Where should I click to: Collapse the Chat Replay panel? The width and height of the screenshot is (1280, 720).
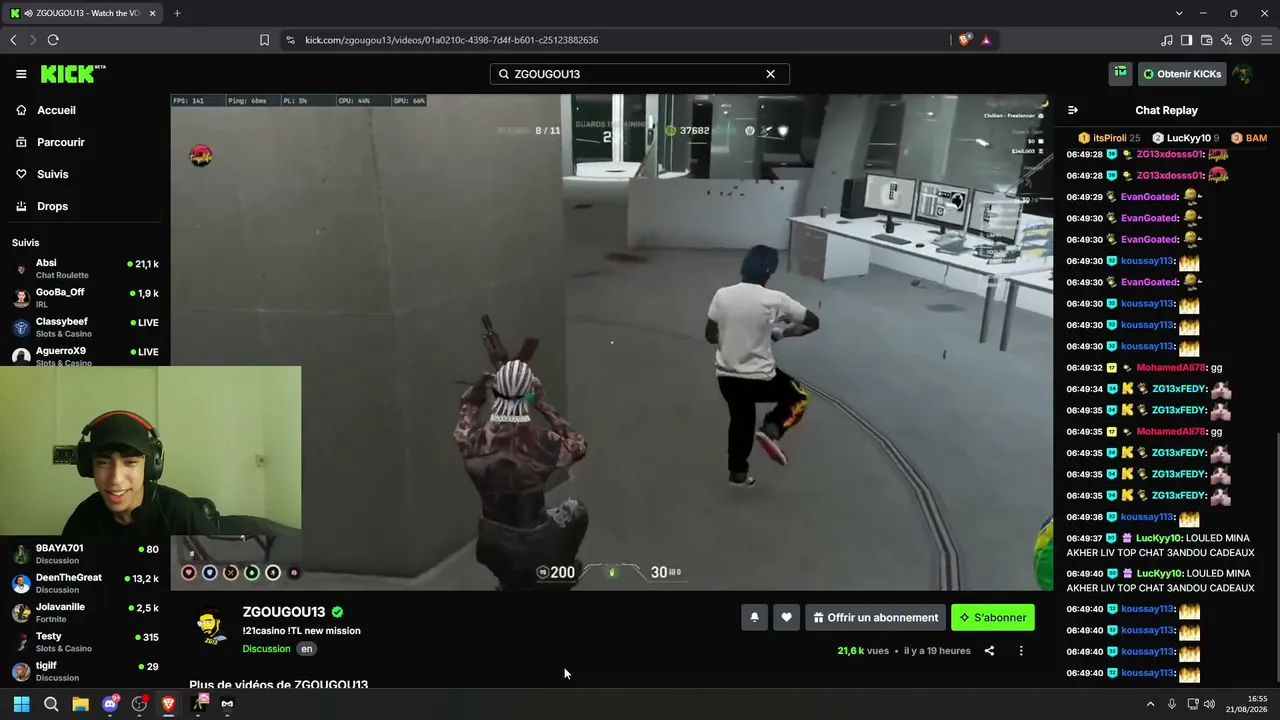[1073, 110]
